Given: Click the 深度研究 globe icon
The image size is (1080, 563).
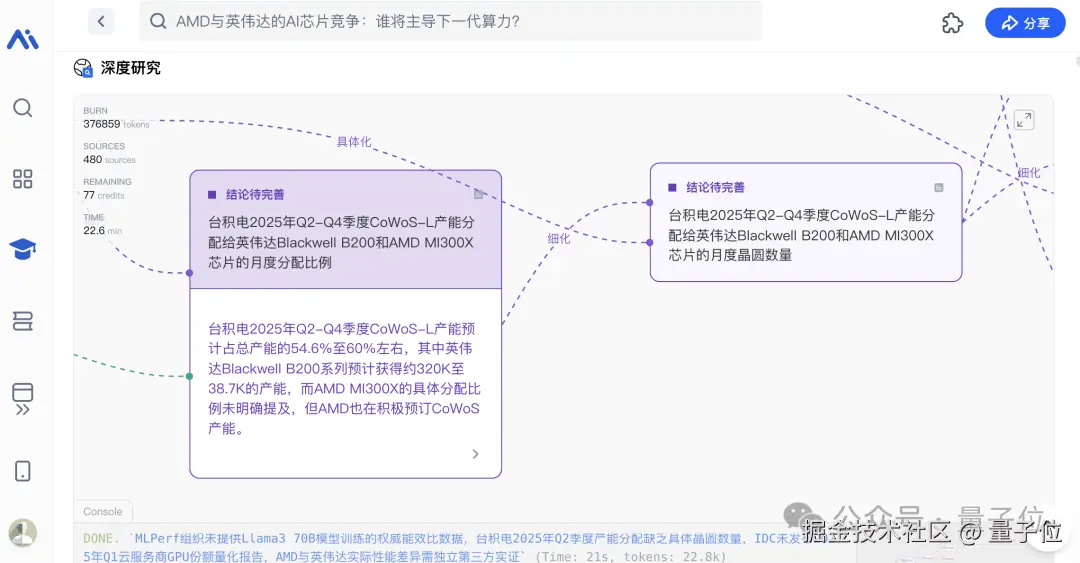Looking at the screenshot, I should click(83, 68).
